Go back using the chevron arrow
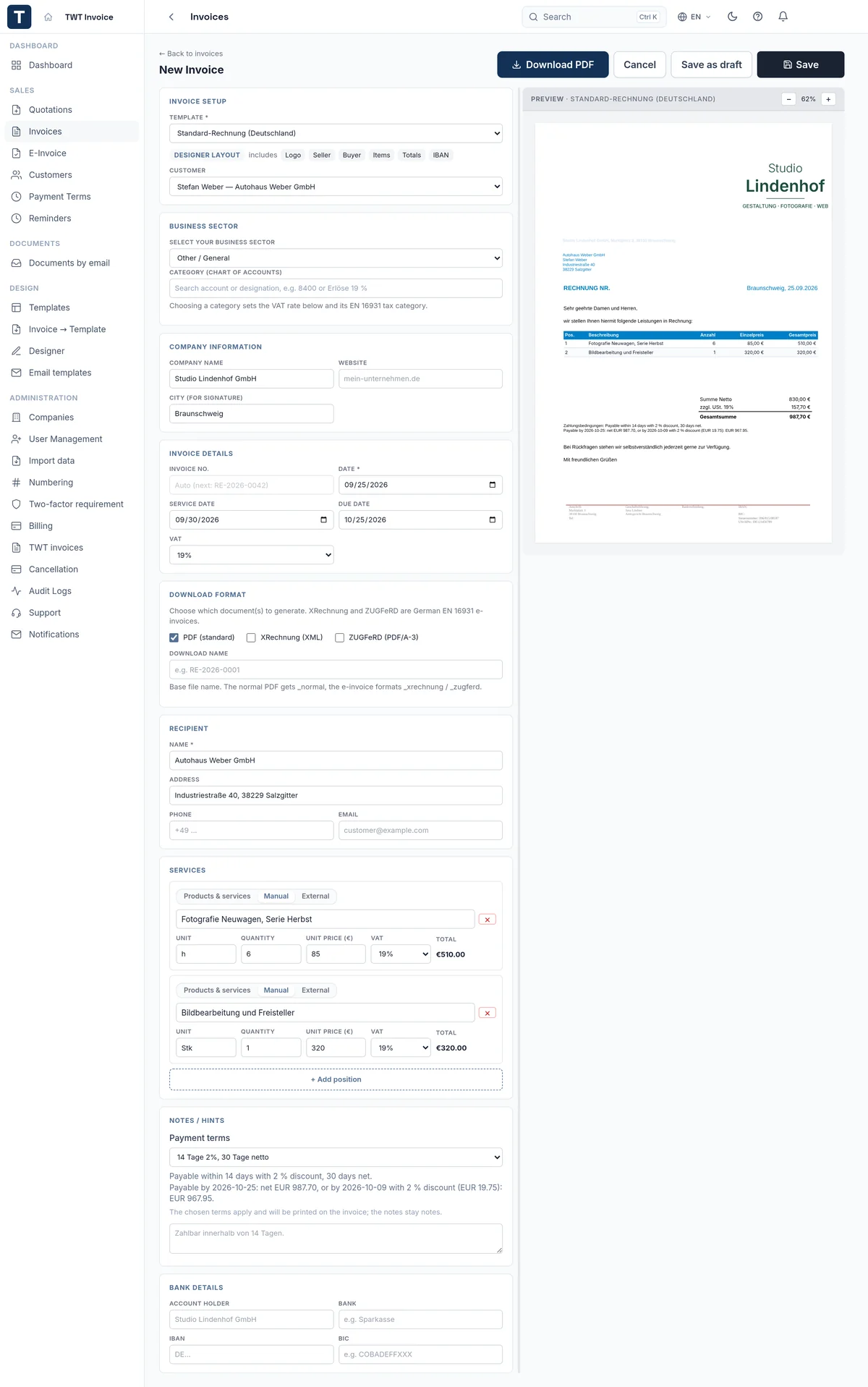This screenshot has width=868, height=1387. click(171, 17)
